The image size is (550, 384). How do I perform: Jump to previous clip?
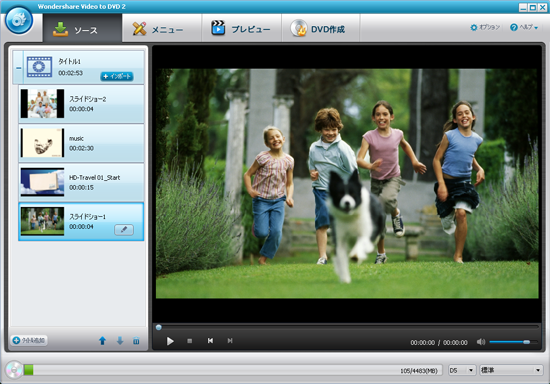[210, 341]
